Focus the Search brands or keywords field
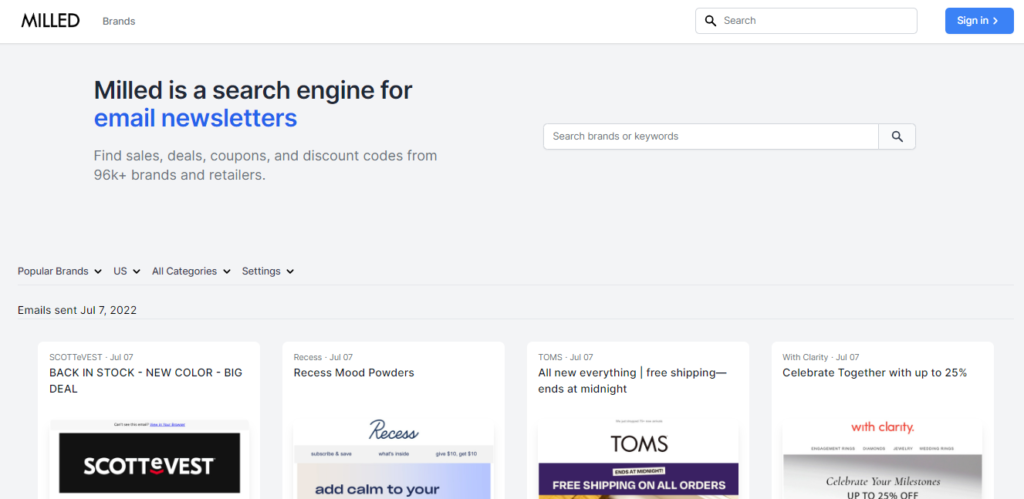The width and height of the screenshot is (1024, 499). (711, 137)
